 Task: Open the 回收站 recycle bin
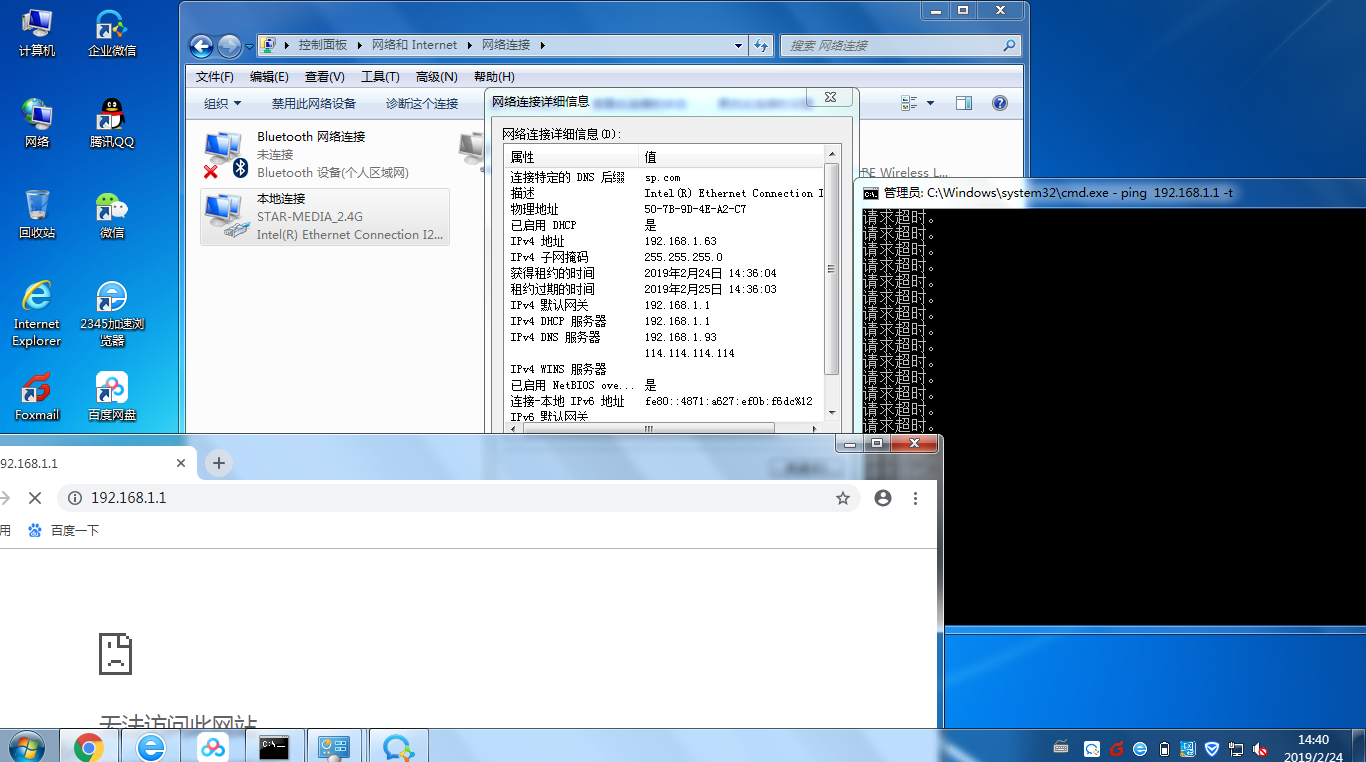pyautogui.click(x=37, y=215)
